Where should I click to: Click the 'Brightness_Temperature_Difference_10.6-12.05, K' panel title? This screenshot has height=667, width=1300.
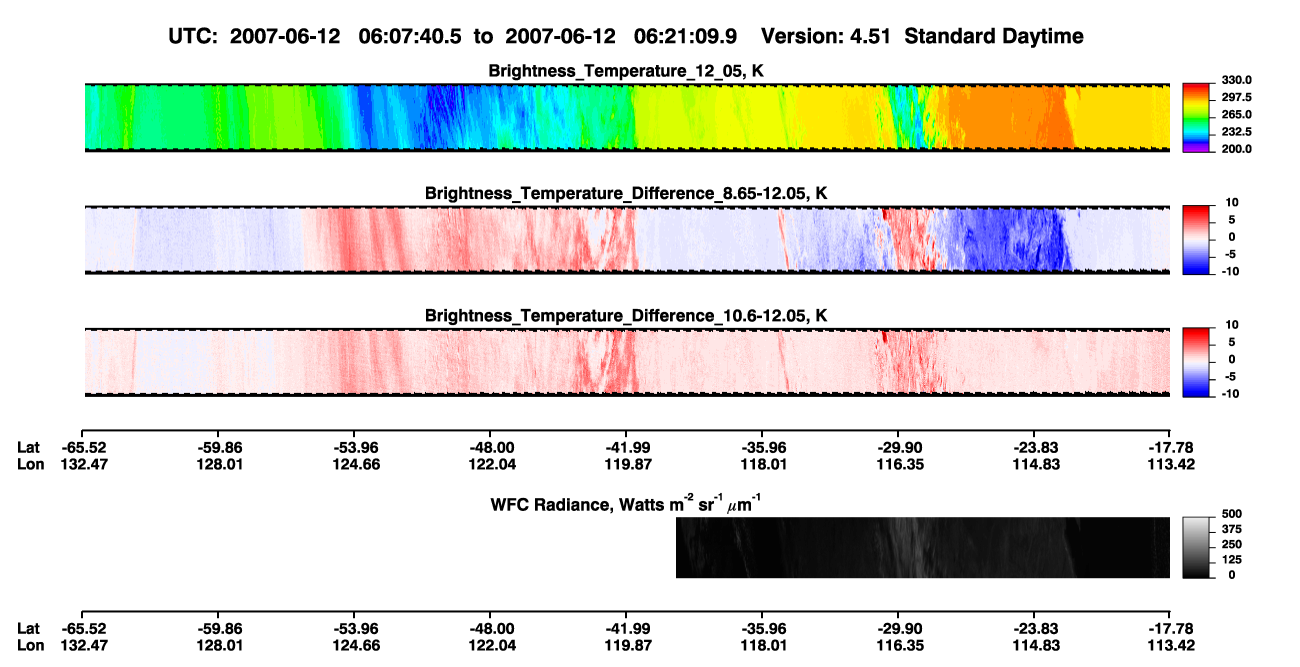click(x=627, y=316)
